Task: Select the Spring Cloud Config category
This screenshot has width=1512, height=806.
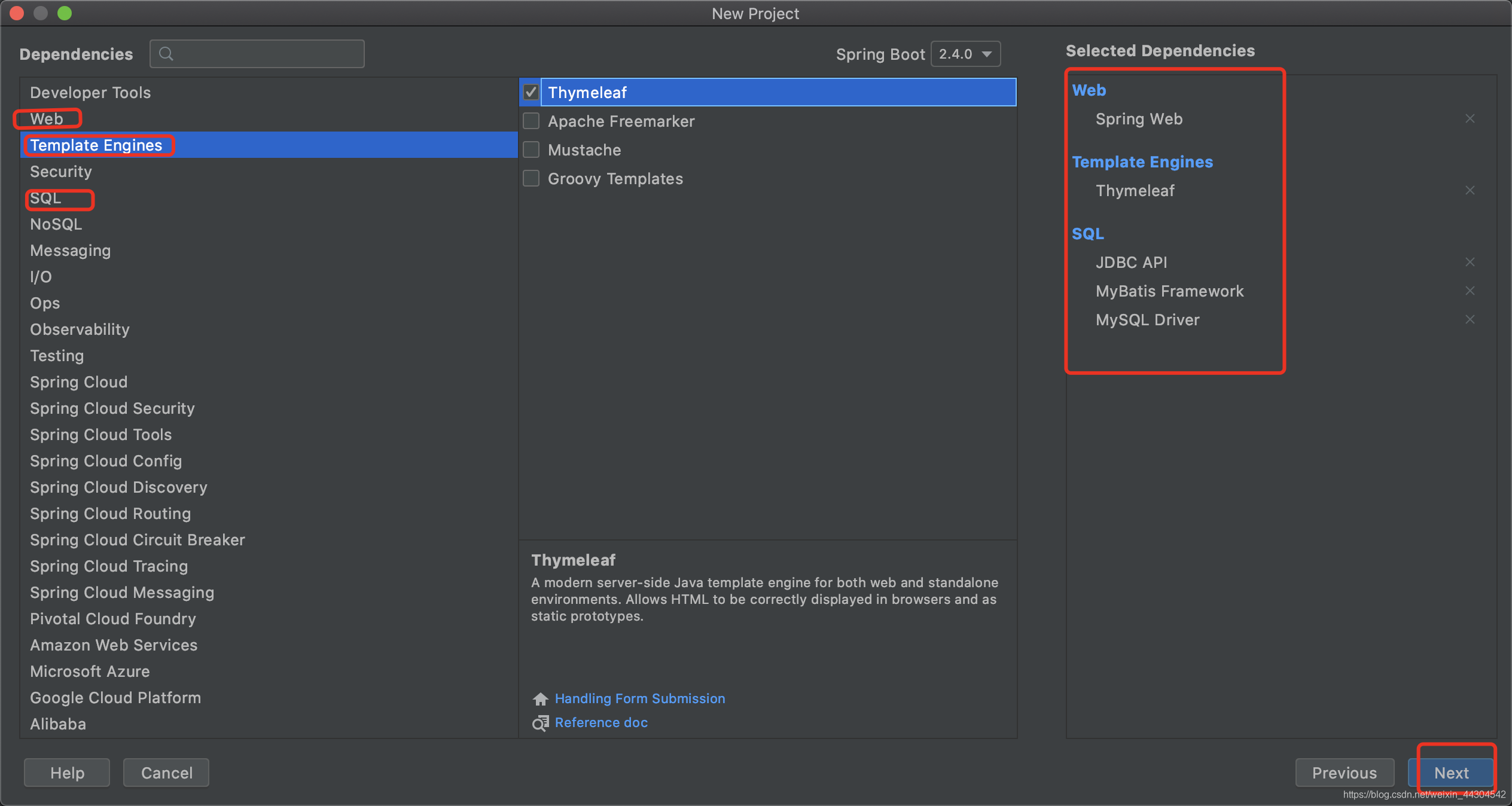Action: (269, 460)
